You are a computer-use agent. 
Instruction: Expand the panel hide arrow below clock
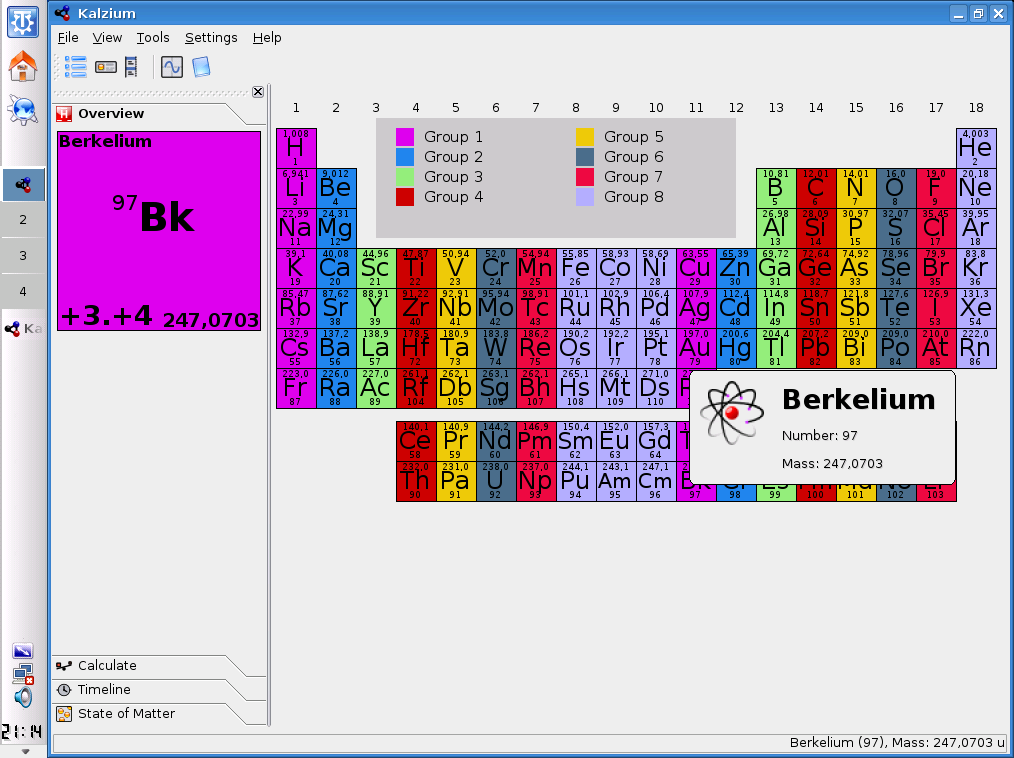(25, 752)
